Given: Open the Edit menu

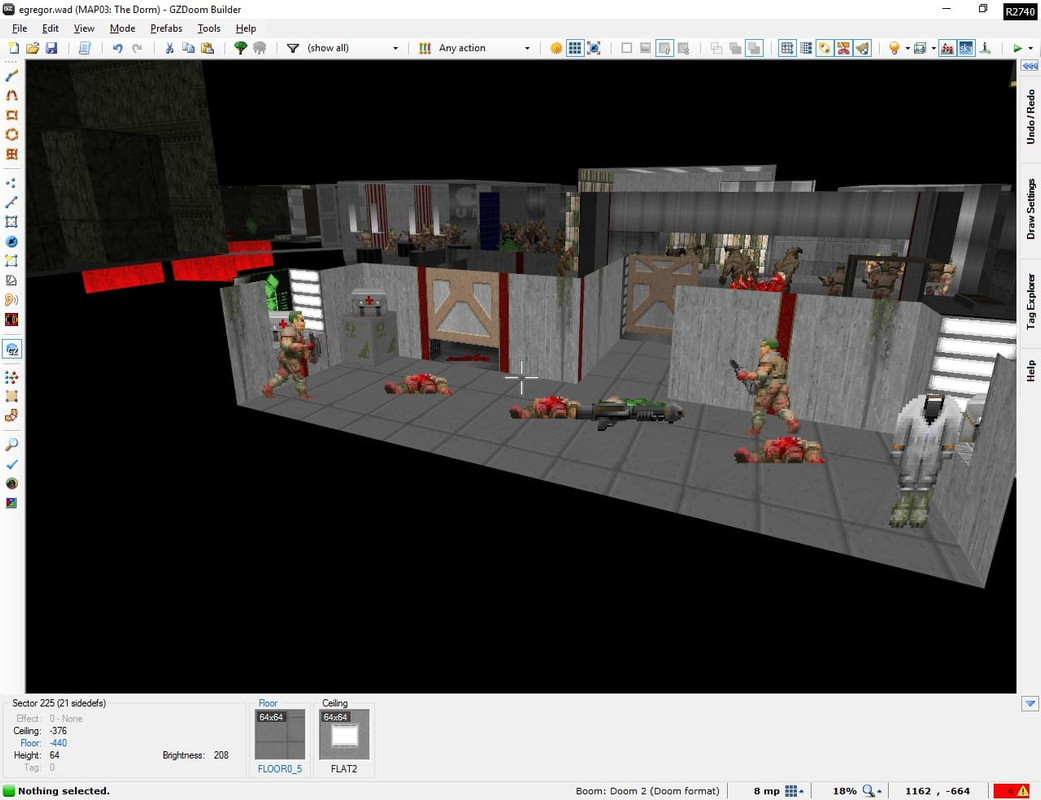Looking at the screenshot, I should [50, 29].
